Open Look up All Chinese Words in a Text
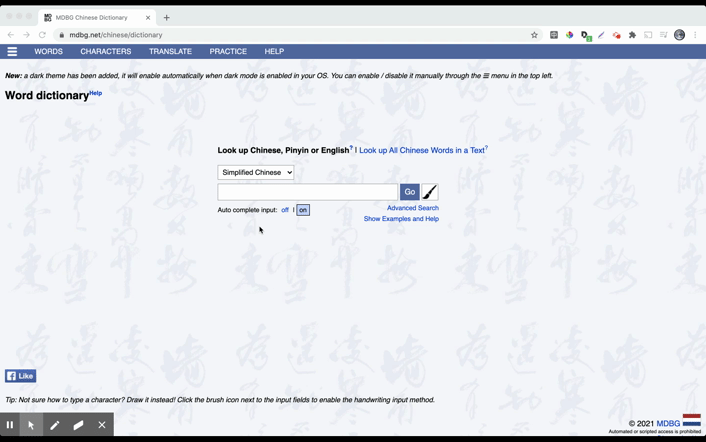This screenshot has width=706, height=442. (422, 150)
